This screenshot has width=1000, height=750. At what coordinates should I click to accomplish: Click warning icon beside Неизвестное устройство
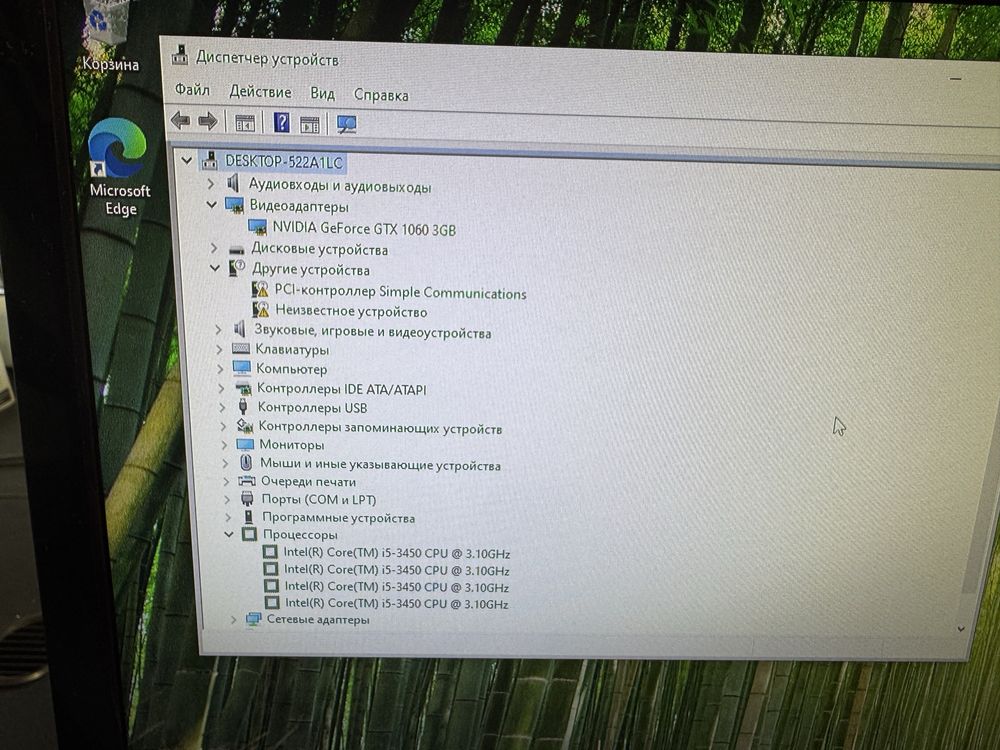coord(260,310)
